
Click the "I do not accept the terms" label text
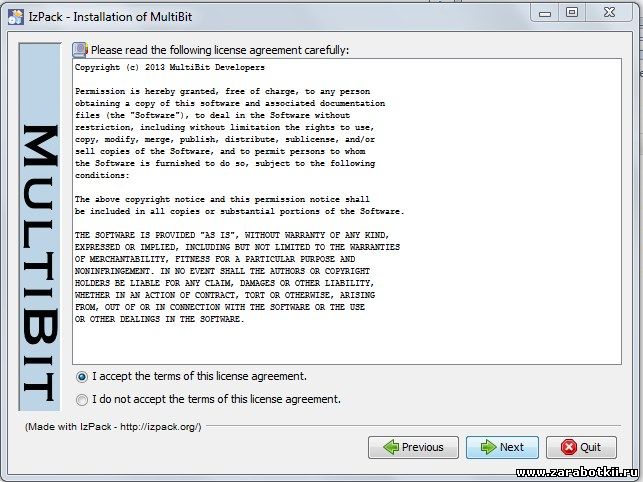coord(216,399)
